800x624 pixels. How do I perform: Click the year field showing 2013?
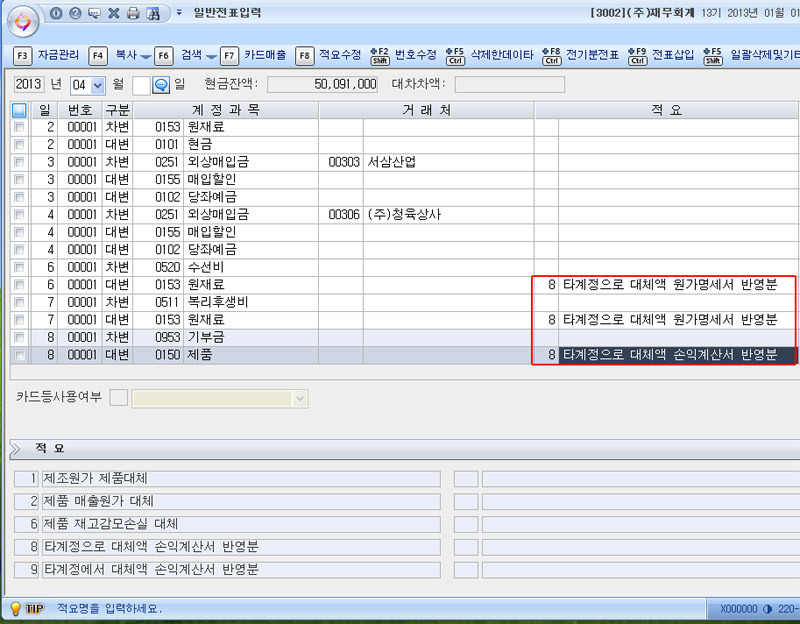(x=29, y=84)
